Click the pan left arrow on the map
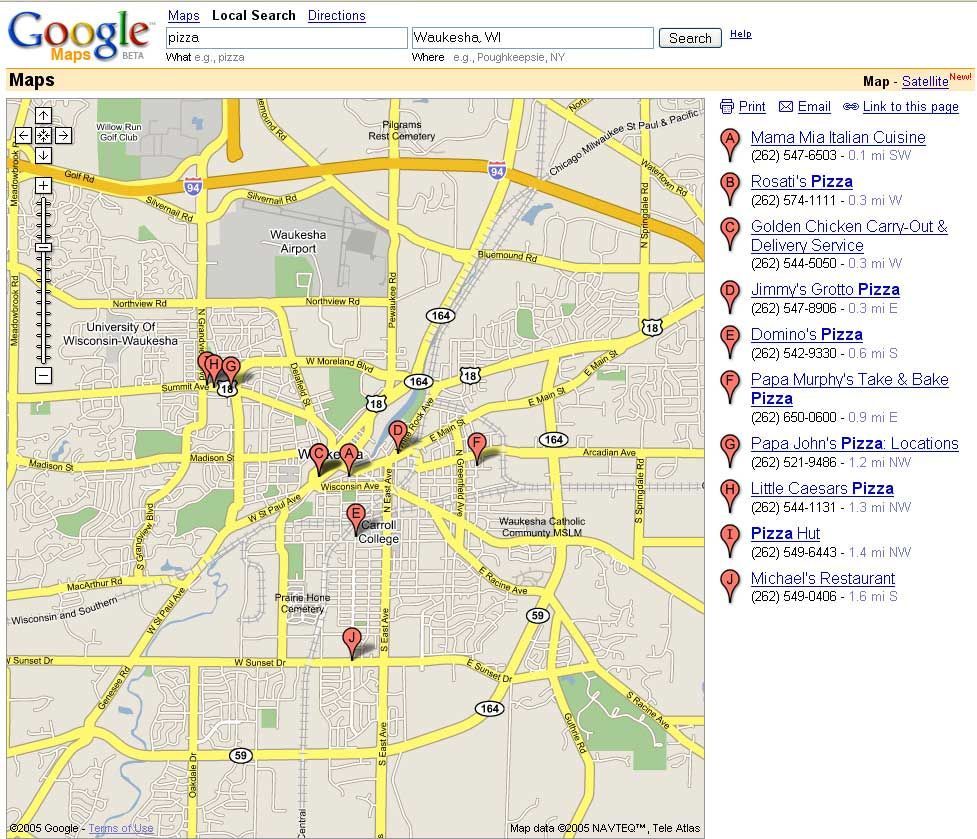This screenshot has width=977, height=839. (23, 135)
